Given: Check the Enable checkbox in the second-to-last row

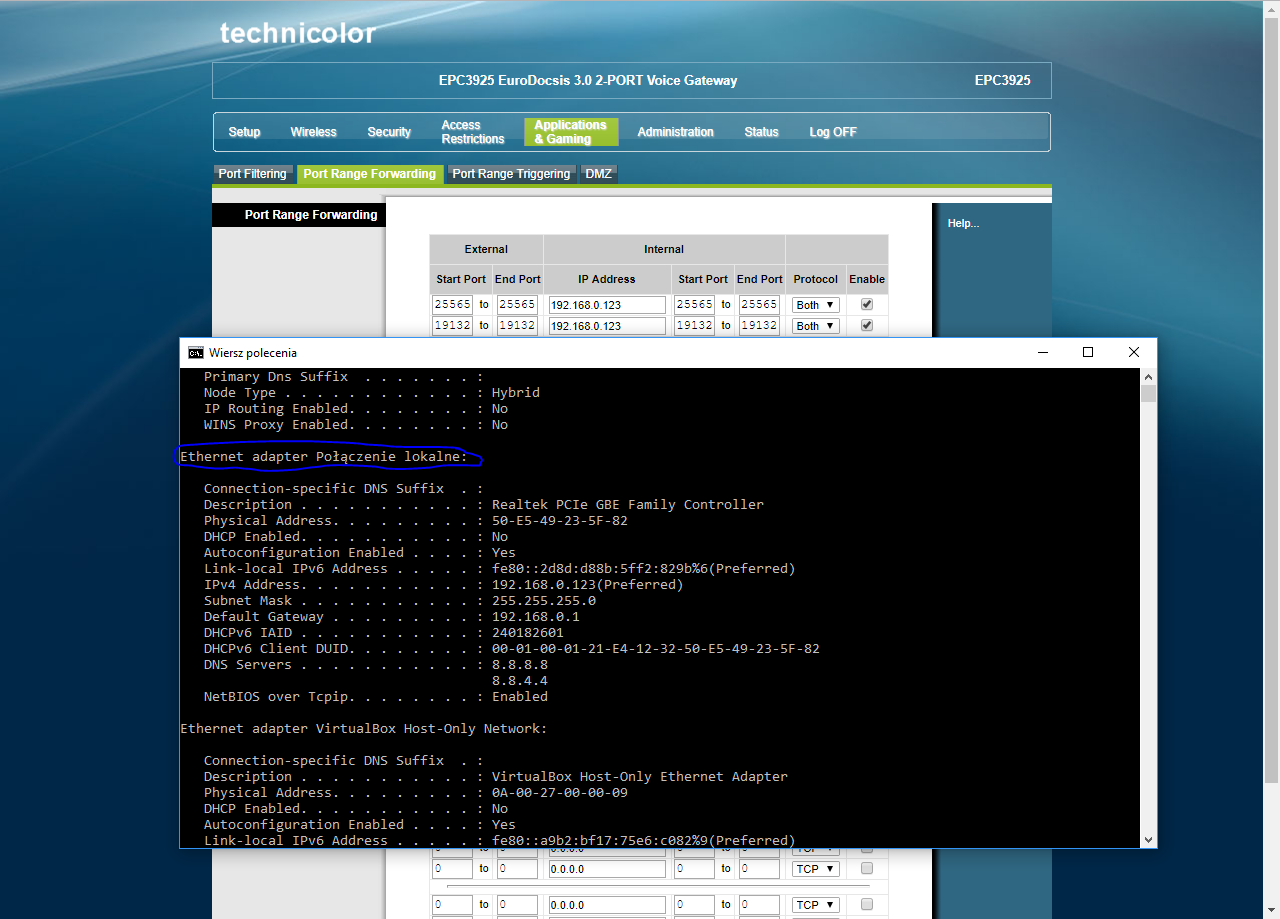Looking at the screenshot, I should 867,868.
